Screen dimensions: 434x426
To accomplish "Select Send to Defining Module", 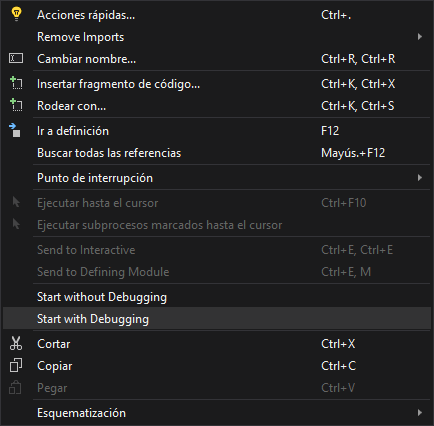I will tap(217, 272).
